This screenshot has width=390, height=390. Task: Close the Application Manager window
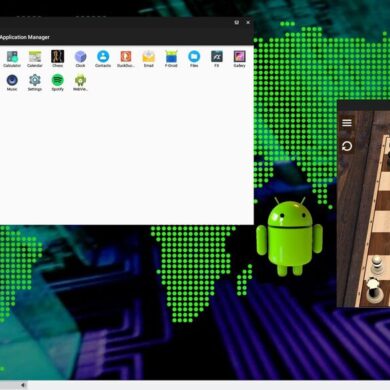point(248,22)
